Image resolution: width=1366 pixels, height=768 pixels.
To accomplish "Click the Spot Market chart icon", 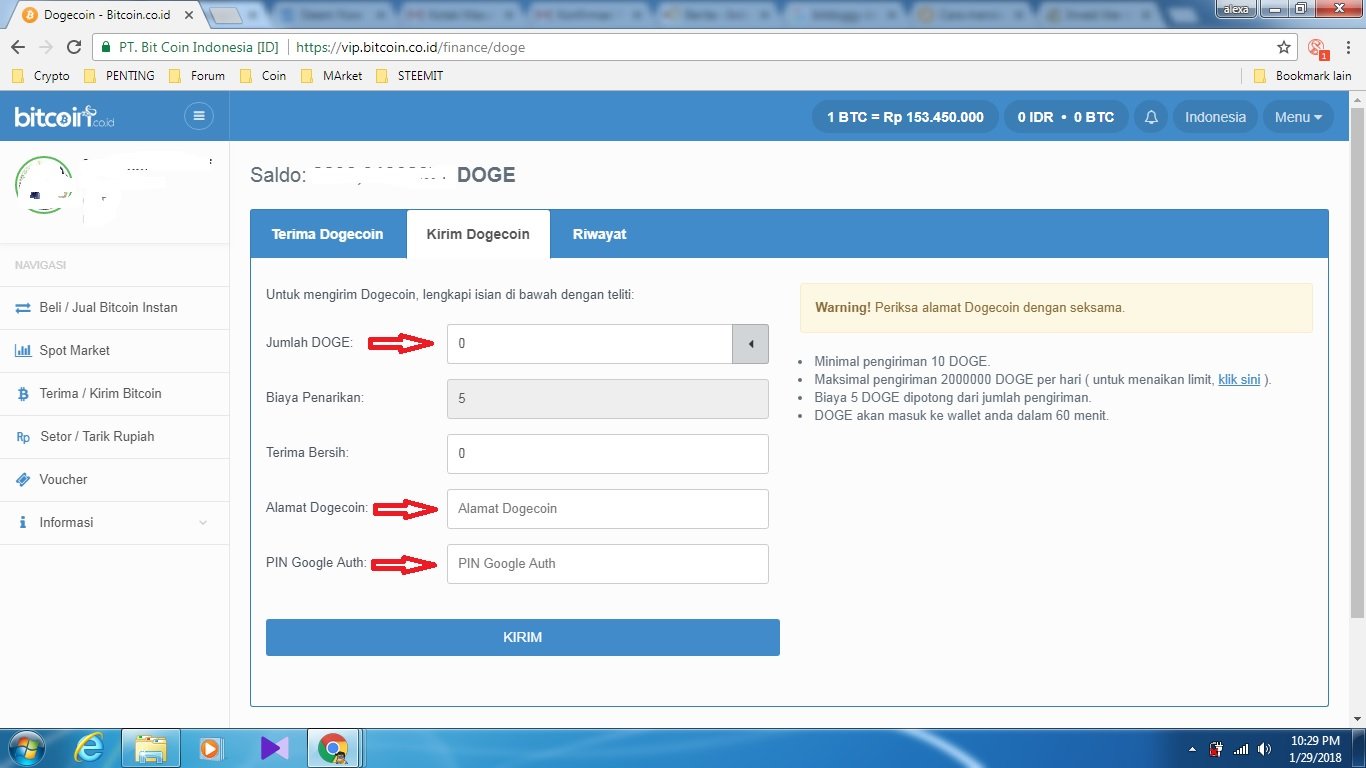I will (23, 351).
